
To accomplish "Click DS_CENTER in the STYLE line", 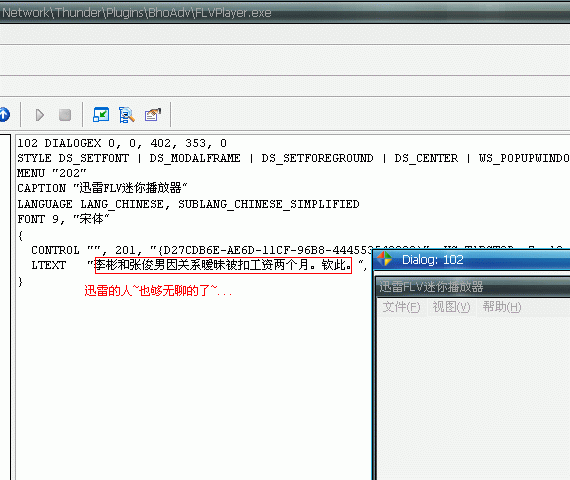I will pos(426,158).
